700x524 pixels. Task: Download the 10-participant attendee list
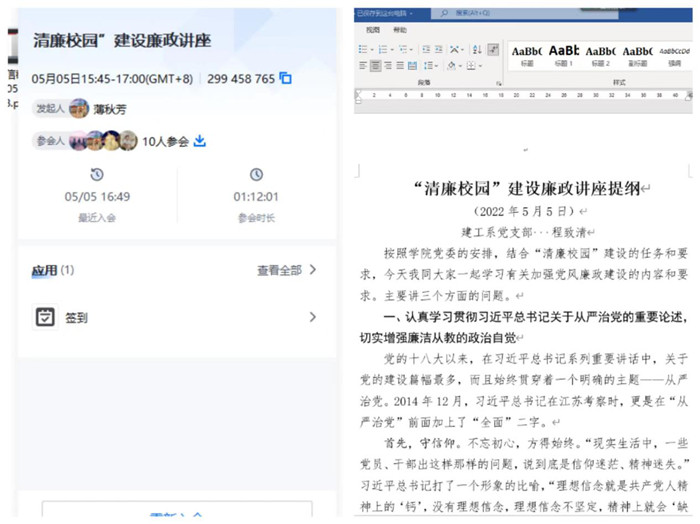tap(200, 142)
